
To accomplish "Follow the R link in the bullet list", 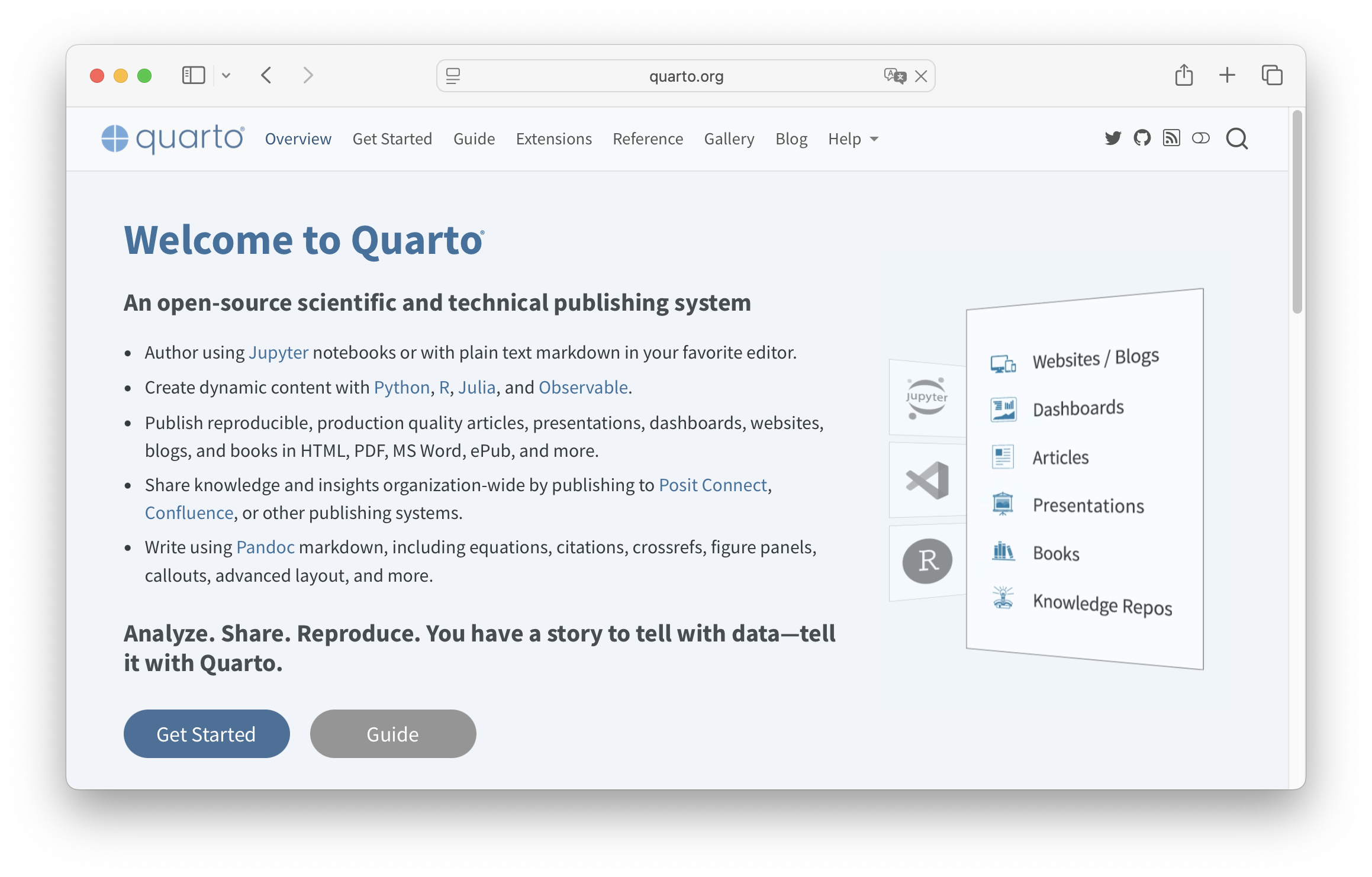I will (445, 388).
